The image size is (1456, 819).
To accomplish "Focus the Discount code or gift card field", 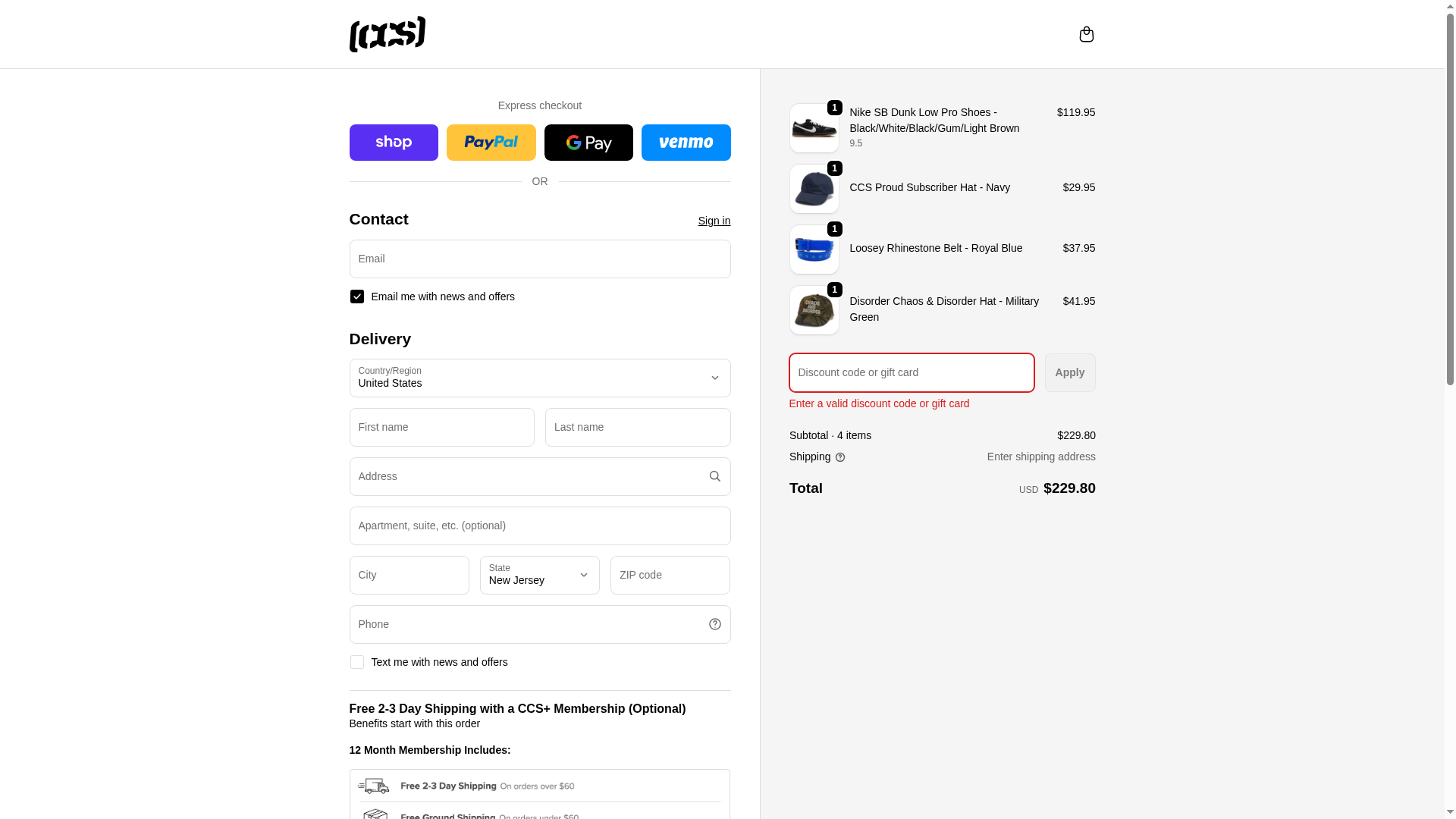I will 911,372.
